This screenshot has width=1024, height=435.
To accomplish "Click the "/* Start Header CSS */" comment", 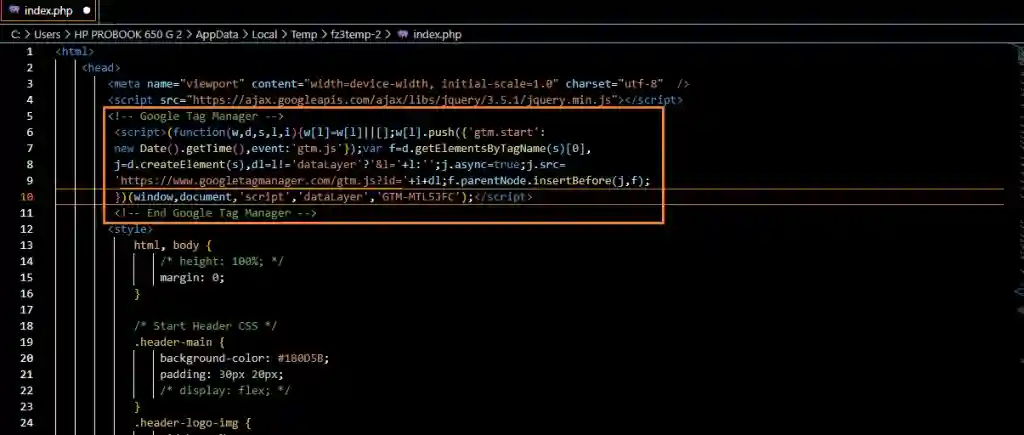I will 206,326.
